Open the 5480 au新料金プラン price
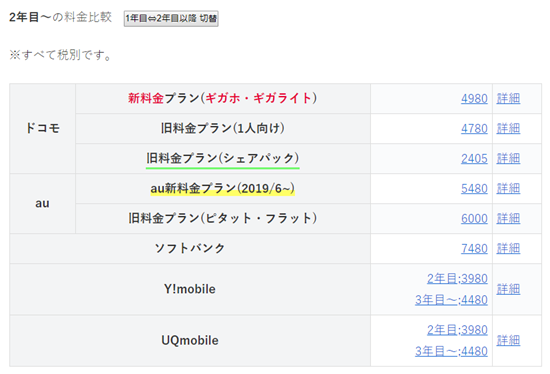Image resolution: width=550 pixels, height=374 pixels. click(474, 189)
